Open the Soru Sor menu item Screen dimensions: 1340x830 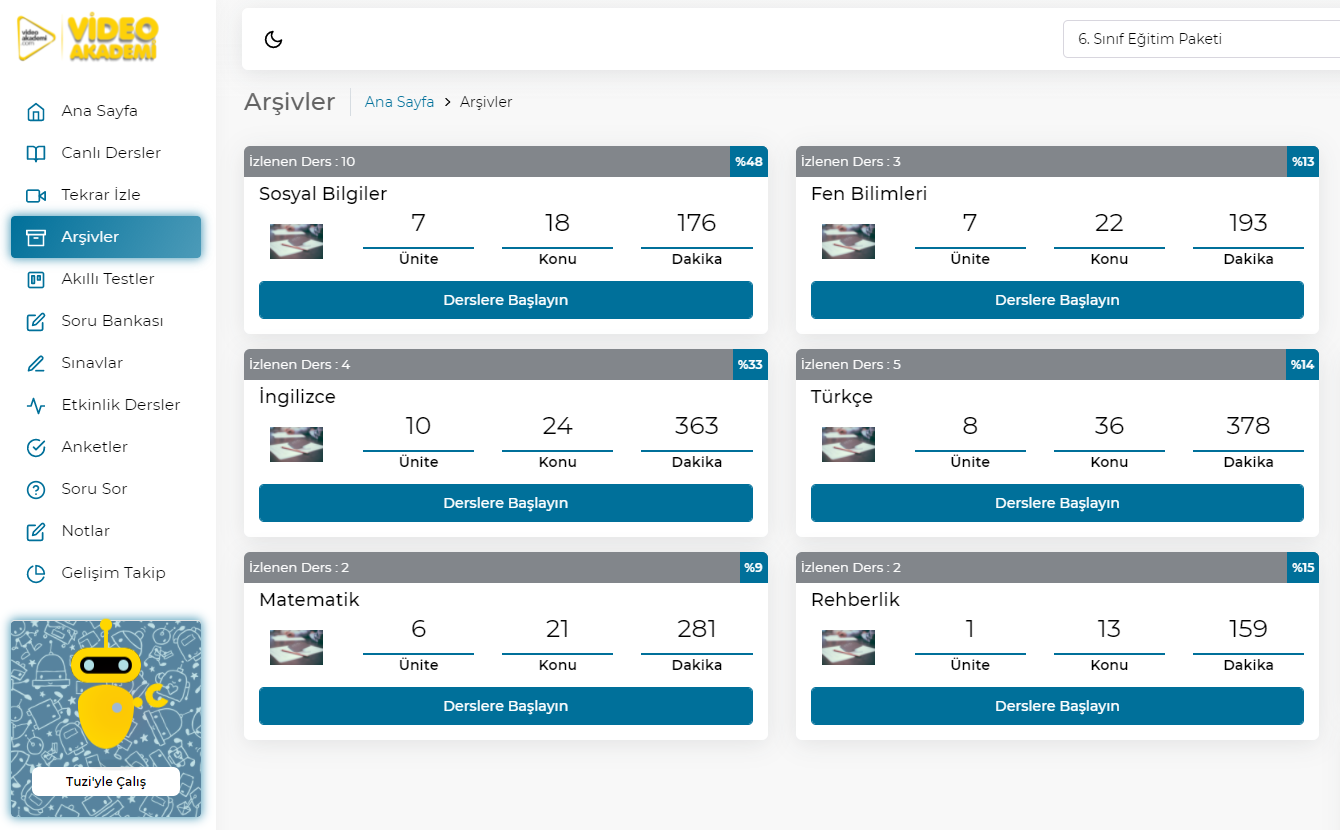(94, 489)
